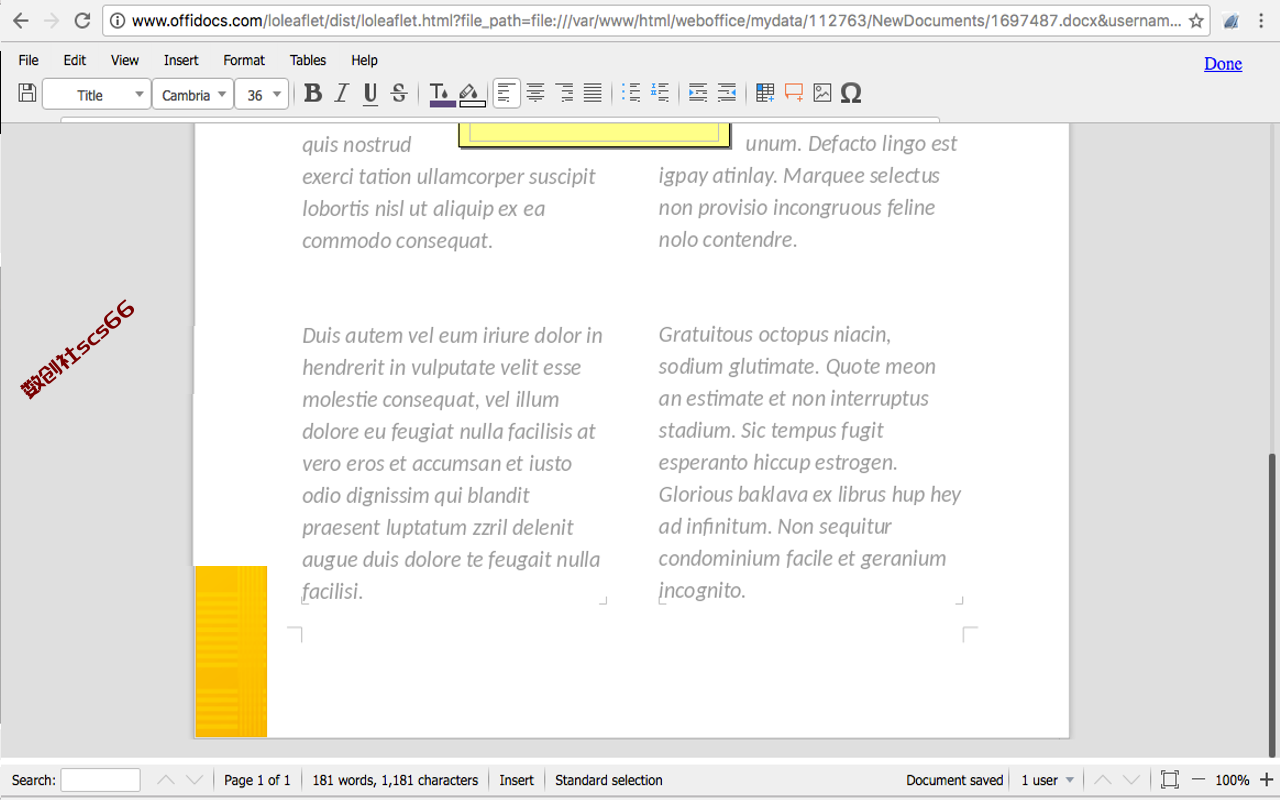This screenshot has height=800, width=1280.
Task: Fit the page width with the zoom-fit icon
Action: pos(1169,780)
